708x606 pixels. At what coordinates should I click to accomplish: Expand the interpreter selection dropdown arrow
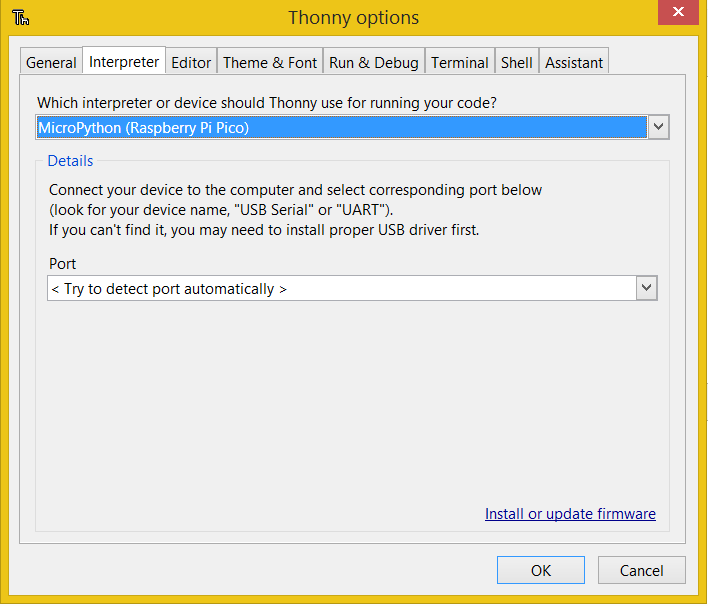point(658,127)
